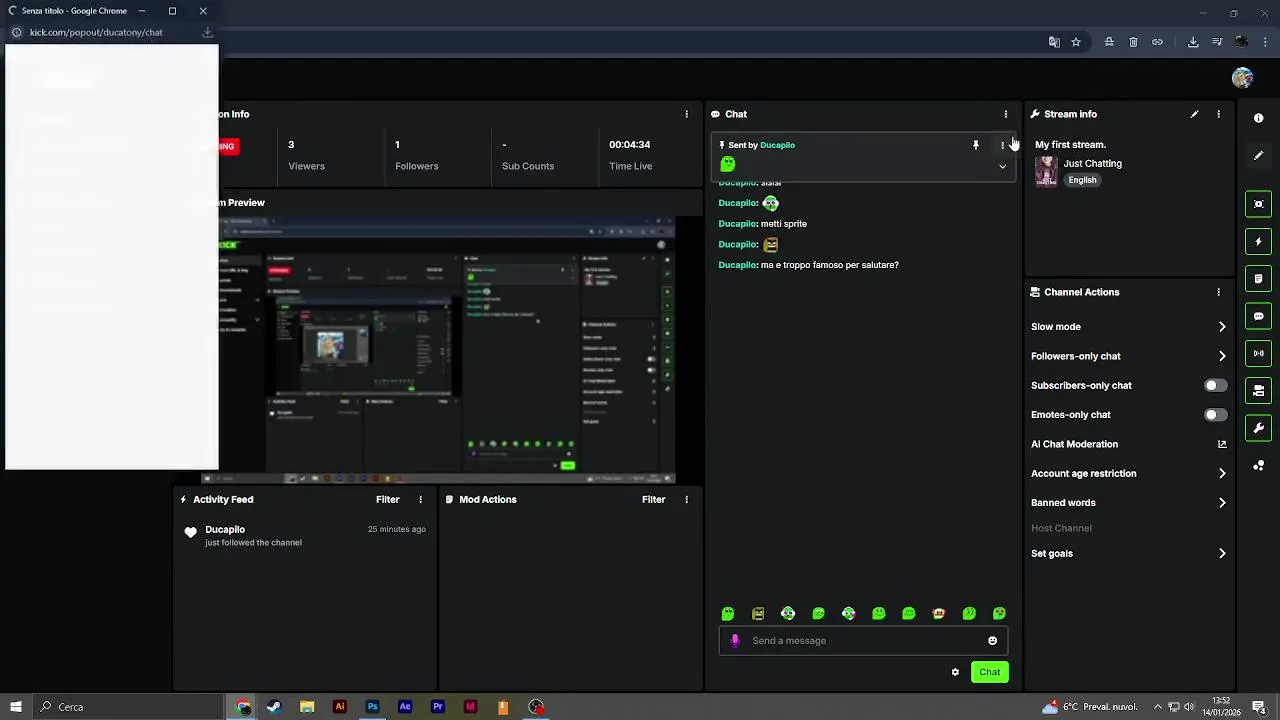Click the Cerca taskbar search box
The image size is (1280, 720).
(x=130, y=707)
